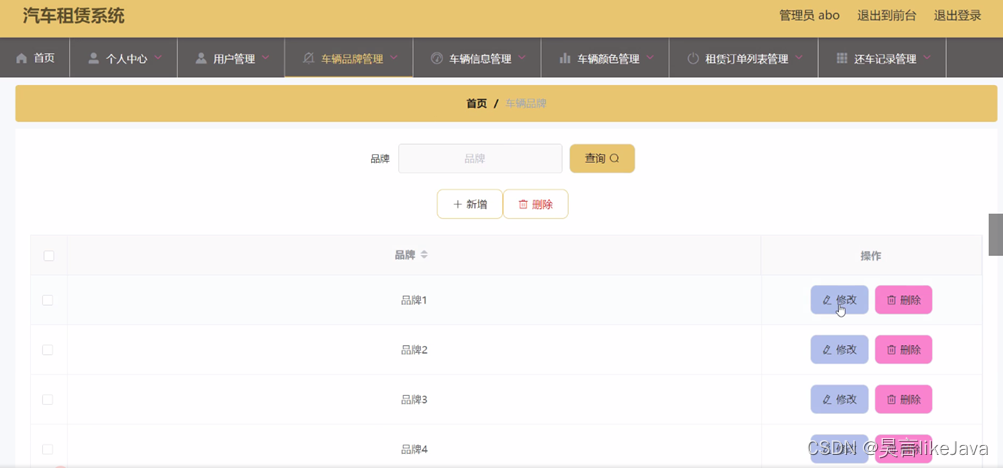This screenshot has width=1003, height=468.
Task: Check the checkbox for 品牌2 row
Action: coord(47,350)
